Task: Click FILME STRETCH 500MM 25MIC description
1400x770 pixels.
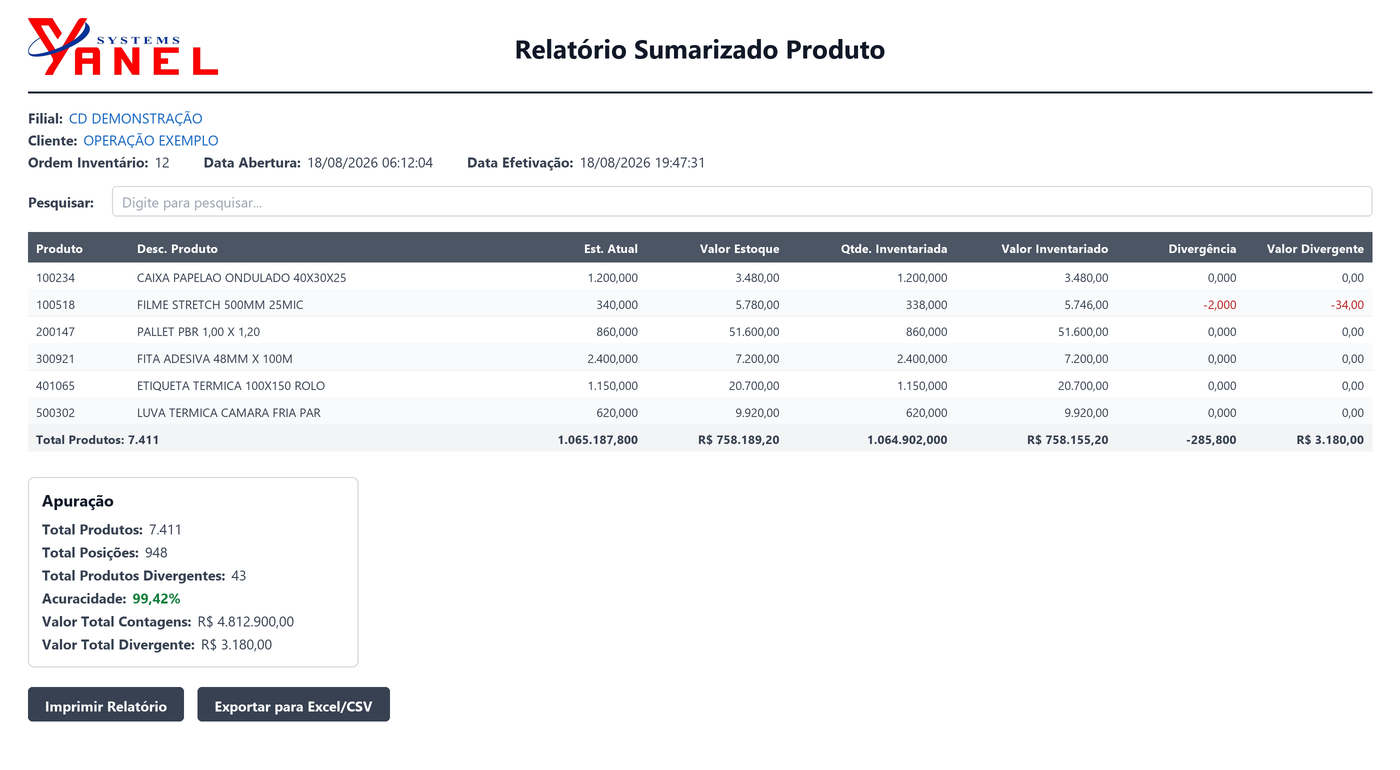Action: coord(220,305)
